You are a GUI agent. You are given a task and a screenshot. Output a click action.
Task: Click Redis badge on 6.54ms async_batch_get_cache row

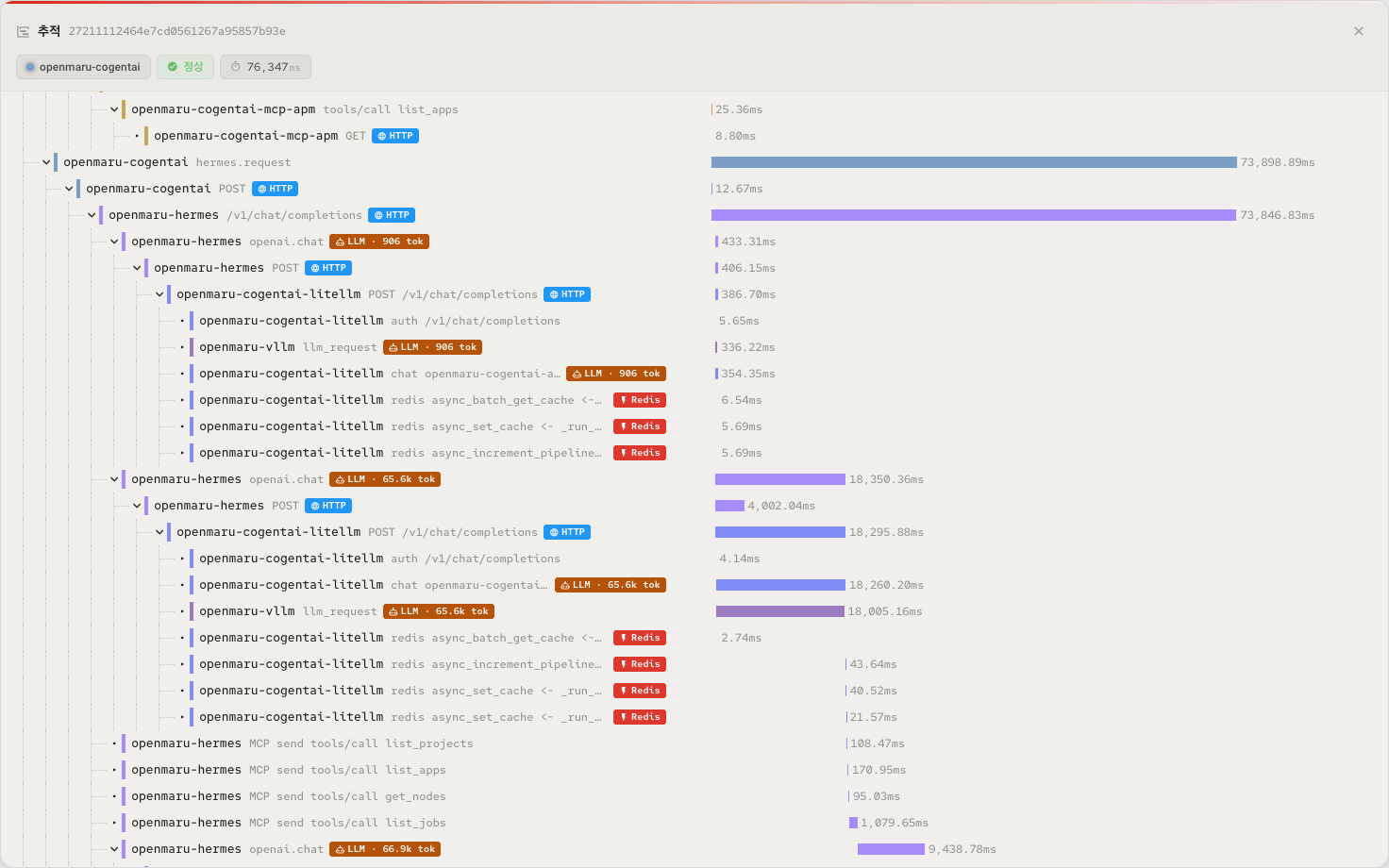tap(640, 400)
